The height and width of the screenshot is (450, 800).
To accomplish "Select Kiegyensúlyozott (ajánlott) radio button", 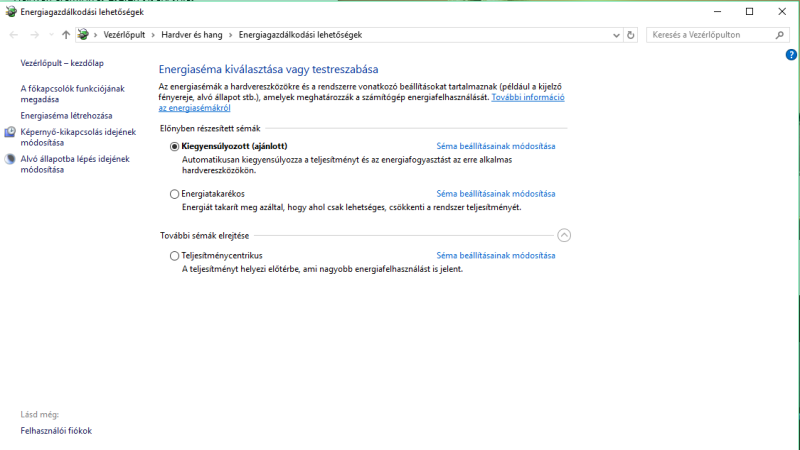I will click(x=174, y=146).
